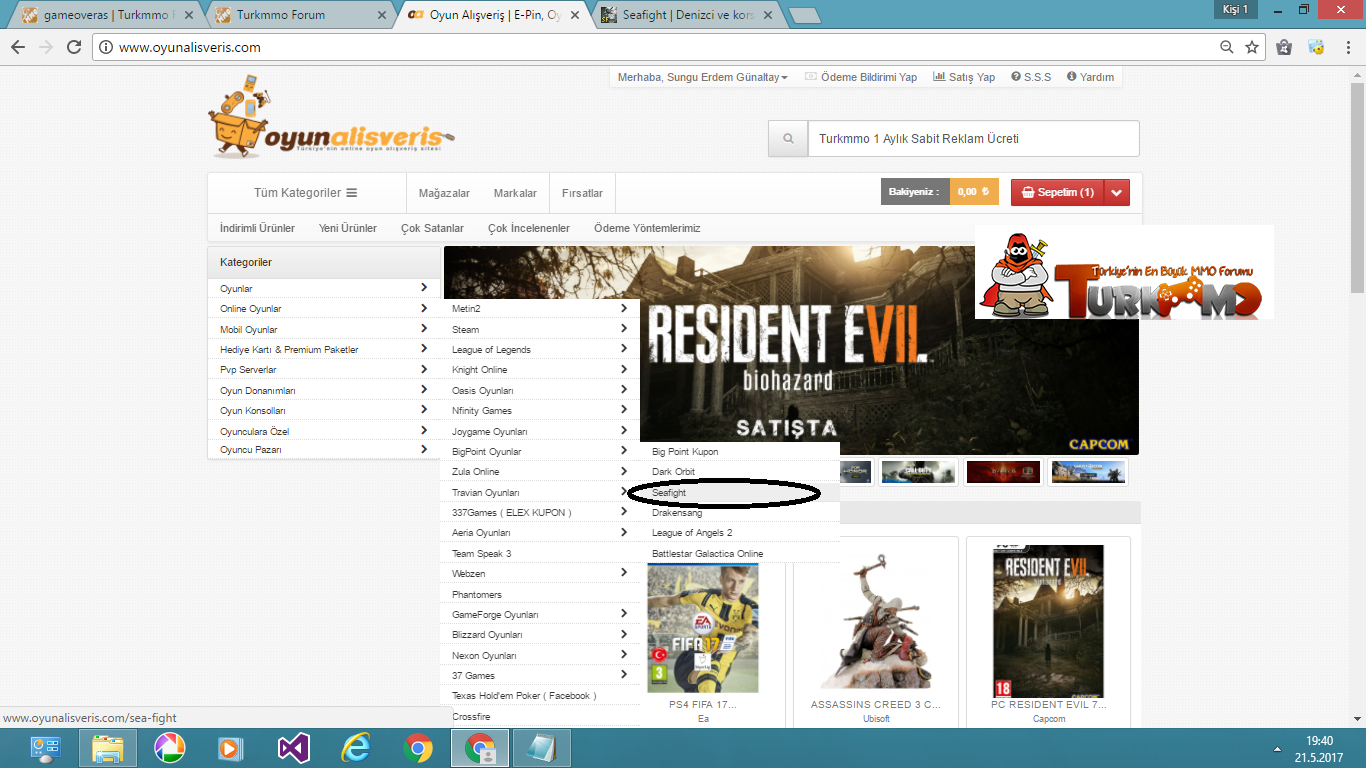Open Visual Studio from taskbar
1366x768 pixels.
tap(294, 748)
